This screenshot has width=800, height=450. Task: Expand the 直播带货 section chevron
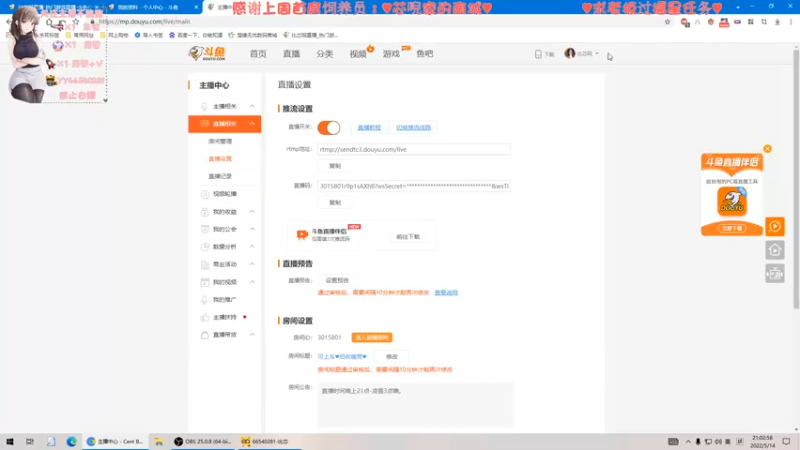pos(252,335)
